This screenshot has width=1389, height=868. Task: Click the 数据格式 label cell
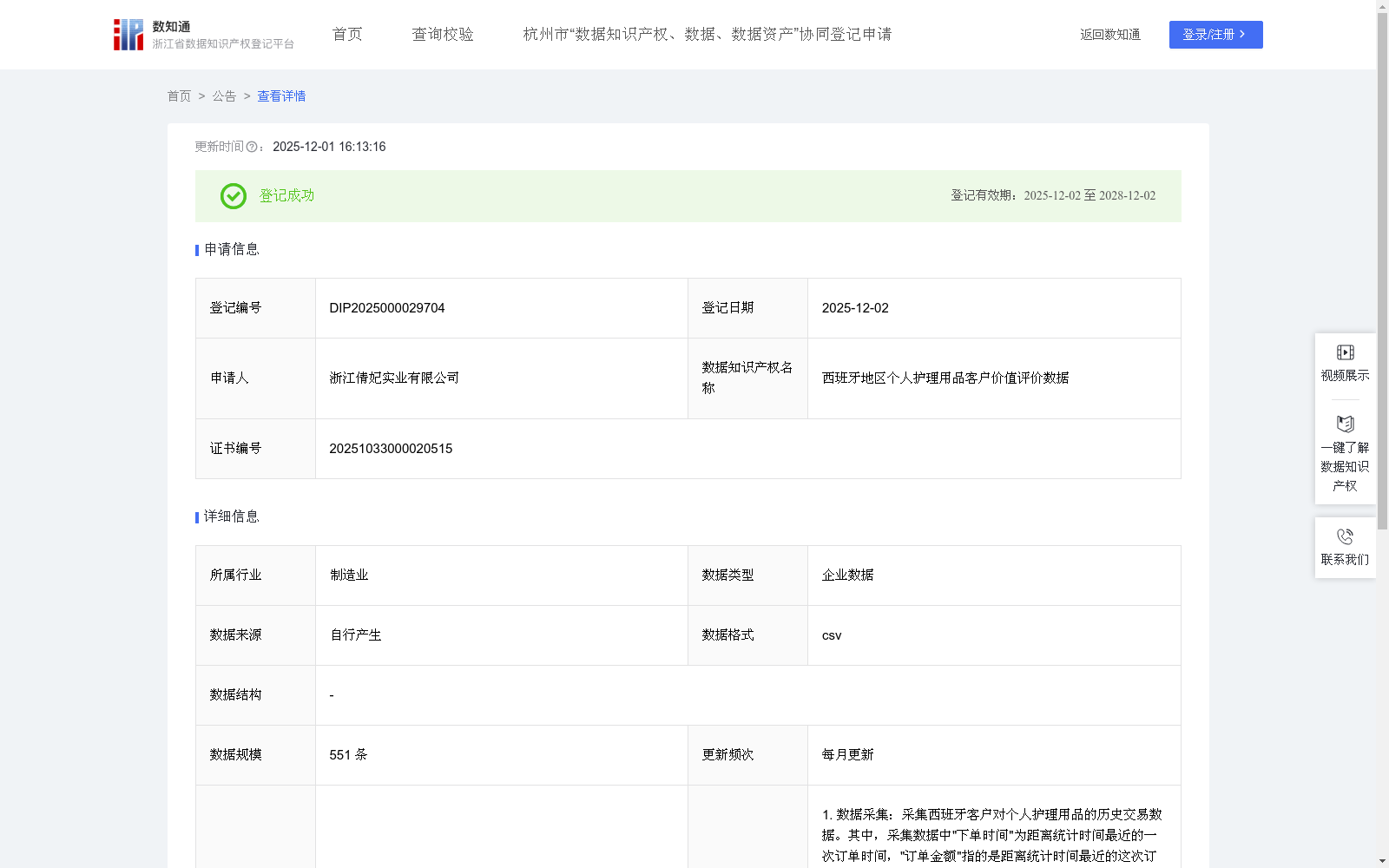pos(747,635)
